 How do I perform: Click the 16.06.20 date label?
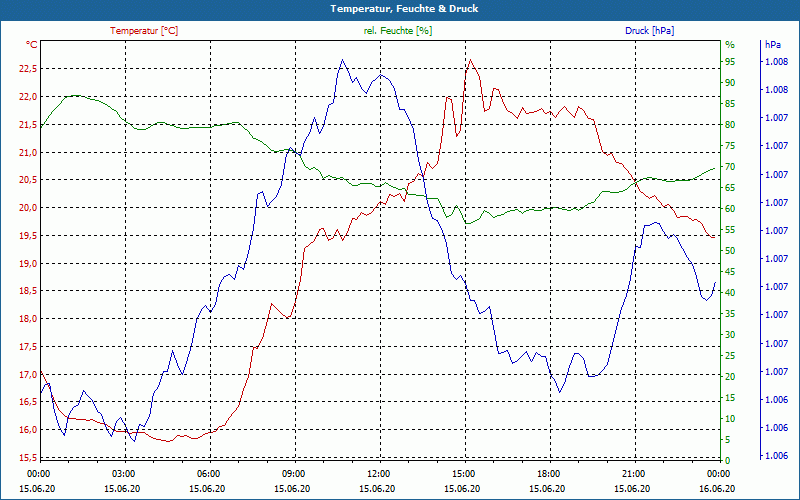point(717,488)
